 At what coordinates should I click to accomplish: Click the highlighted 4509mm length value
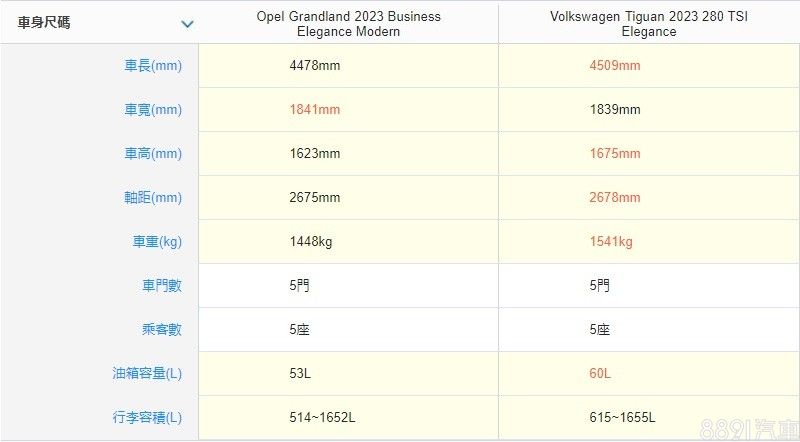615,66
